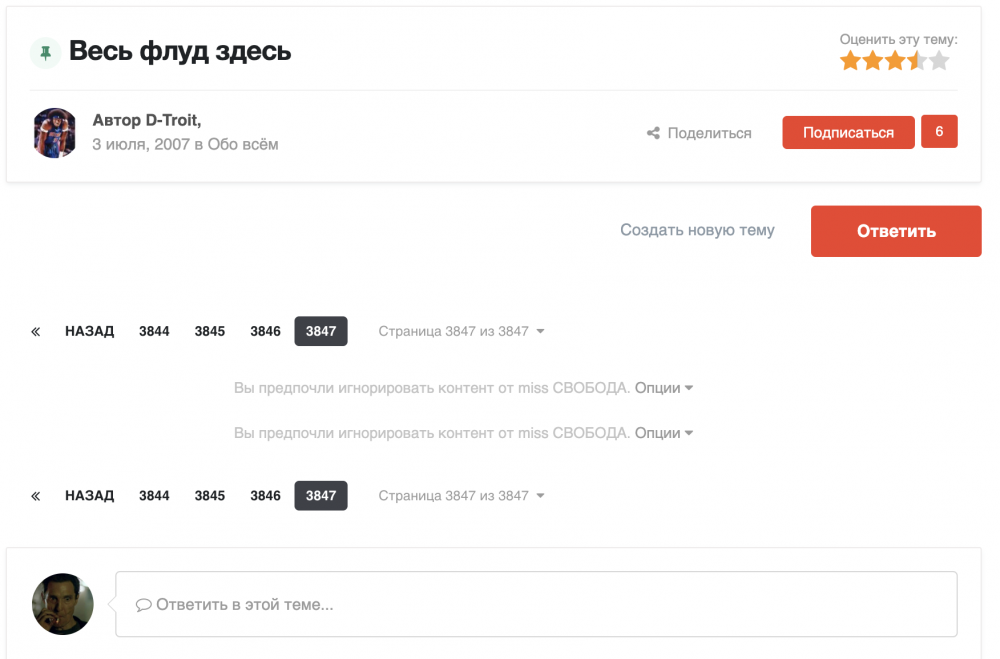
Task: Click the red Ответить button
Action: [896, 231]
